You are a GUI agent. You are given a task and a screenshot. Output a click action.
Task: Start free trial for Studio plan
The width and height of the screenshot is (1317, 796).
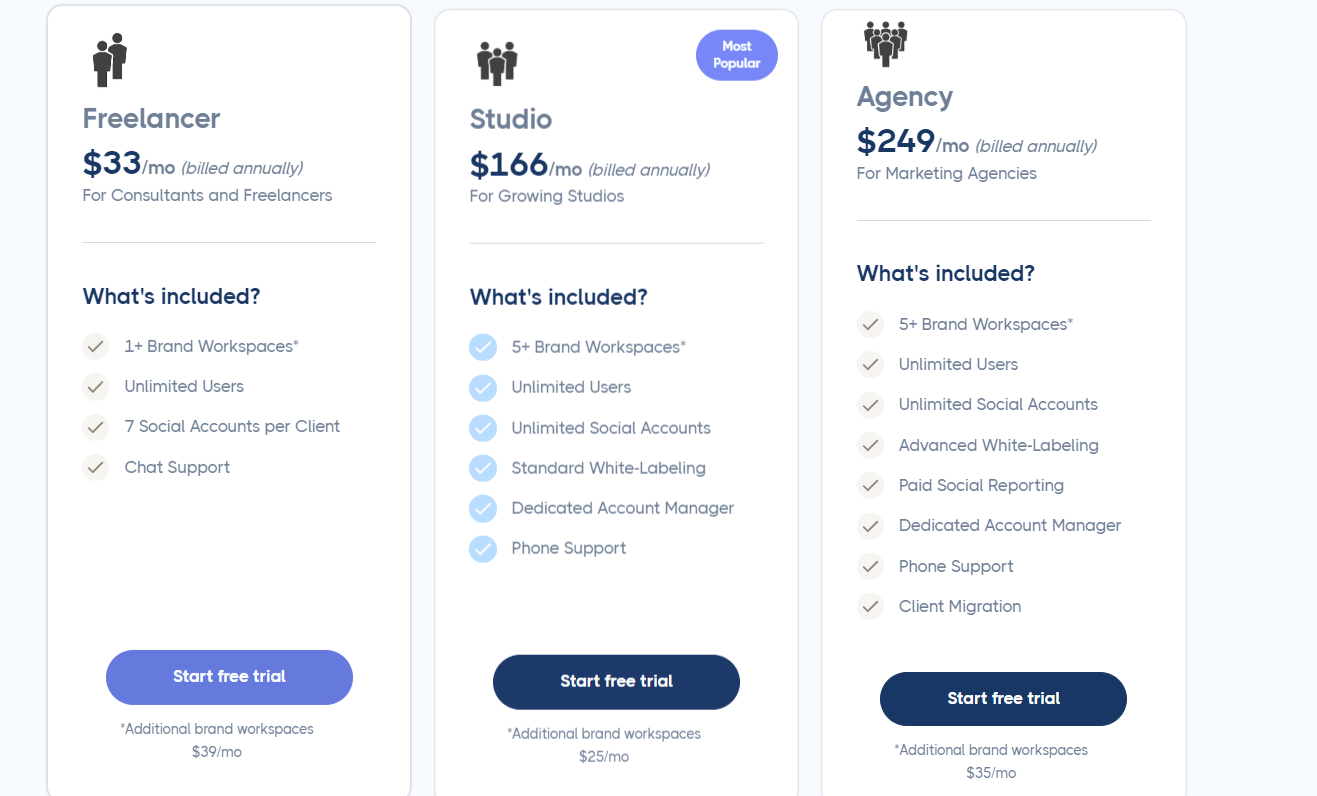[616, 682]
